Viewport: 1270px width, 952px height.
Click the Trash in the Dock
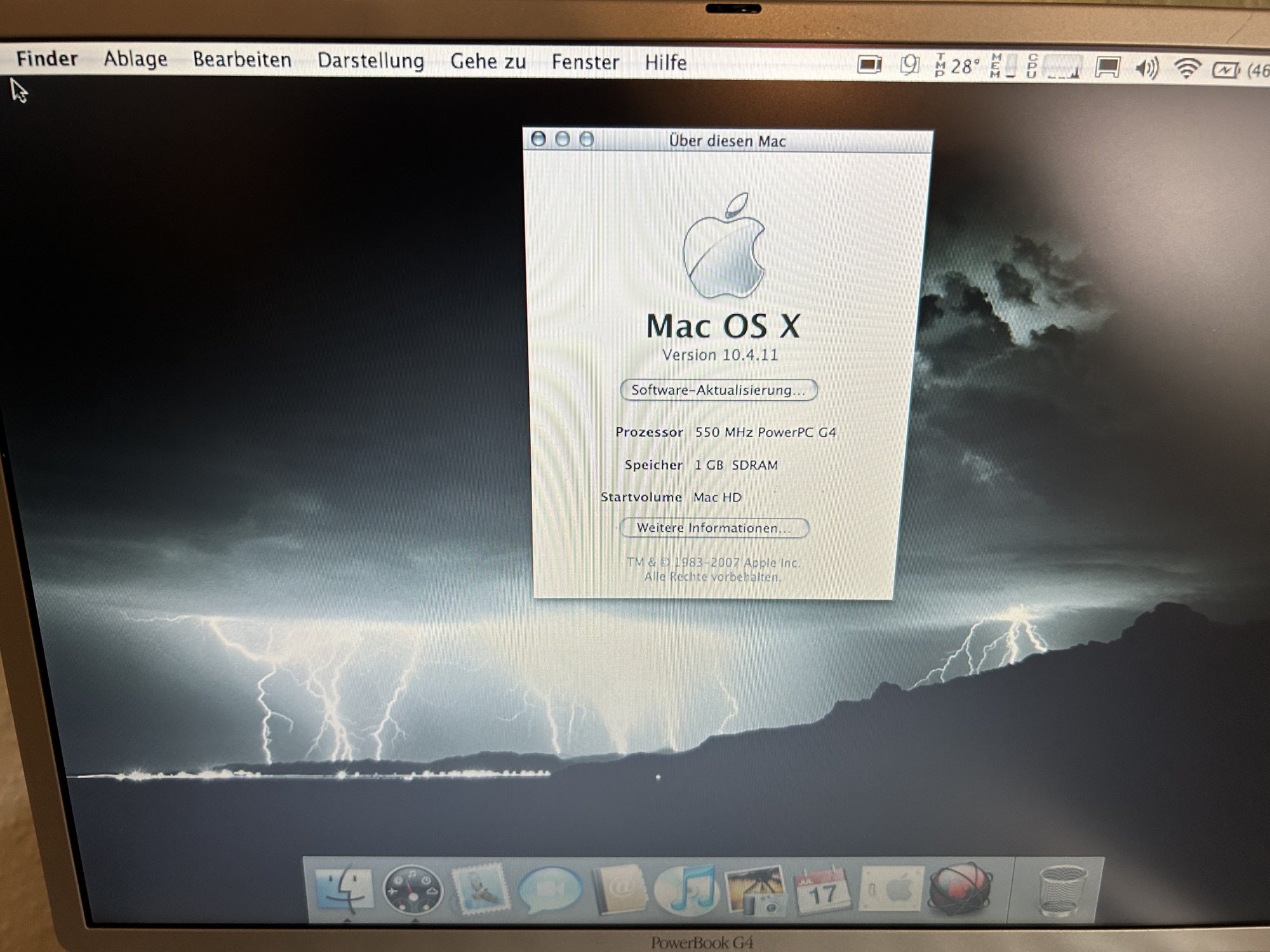pyautogui.click(x=1061, y=891)
